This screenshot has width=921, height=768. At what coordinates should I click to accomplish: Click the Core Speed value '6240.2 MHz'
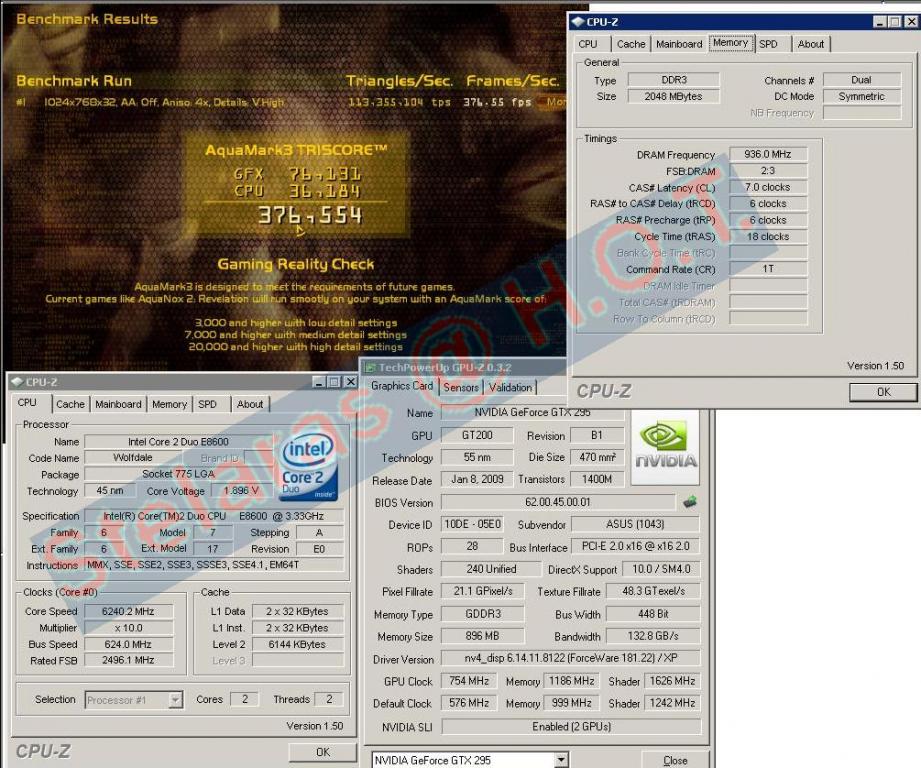click(129, 611)
